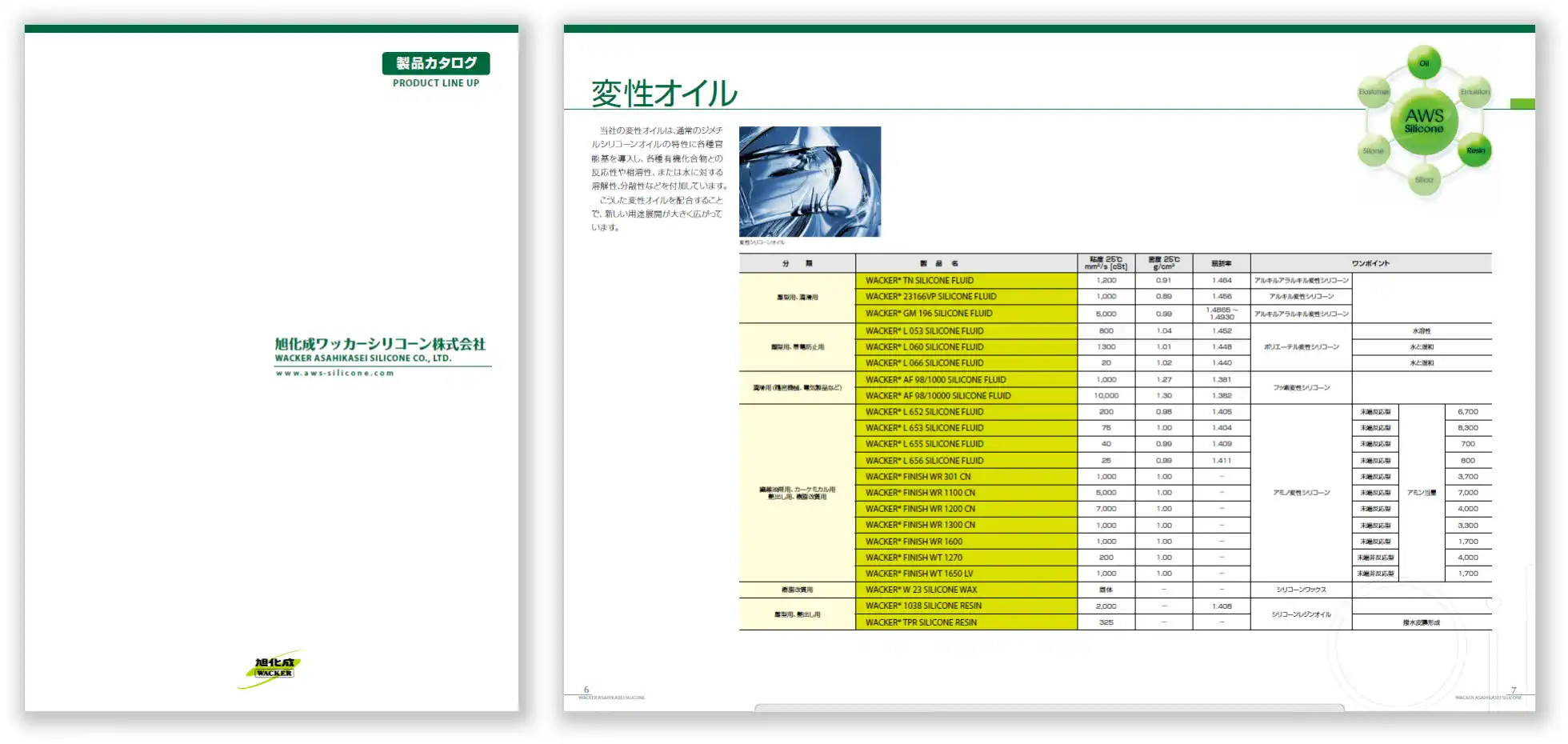
Task: Click the horizontal scrollbar below the pages
Action: [x=1050, y=707]
